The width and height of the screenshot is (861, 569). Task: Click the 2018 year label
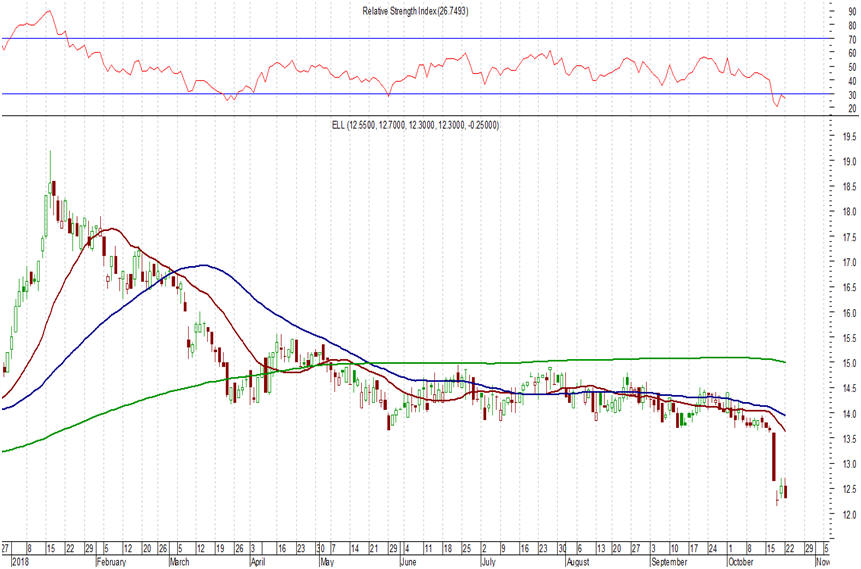click(12, 563)
